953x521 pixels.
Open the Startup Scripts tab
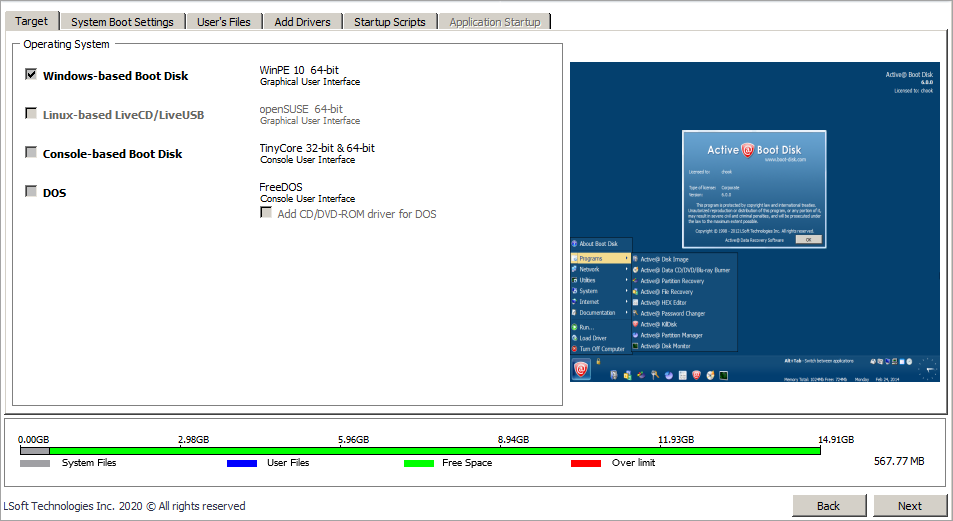390,22
